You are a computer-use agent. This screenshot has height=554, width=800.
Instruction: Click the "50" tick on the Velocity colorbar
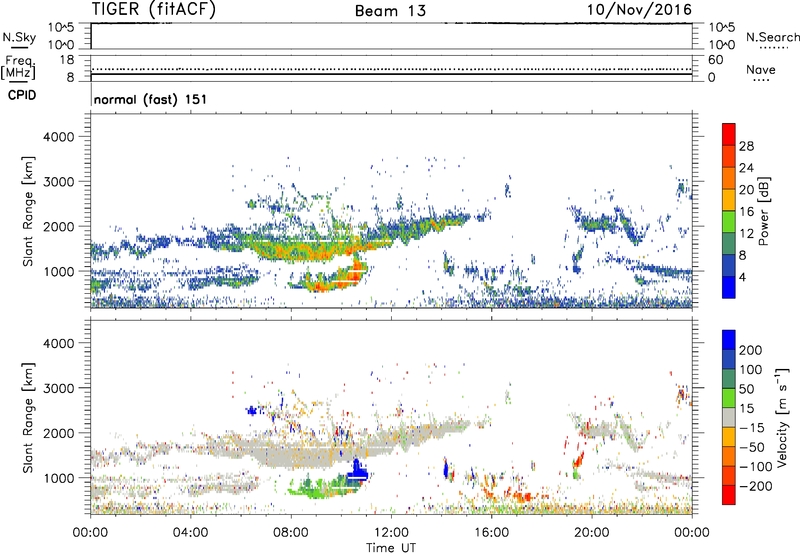click(746, 389)
